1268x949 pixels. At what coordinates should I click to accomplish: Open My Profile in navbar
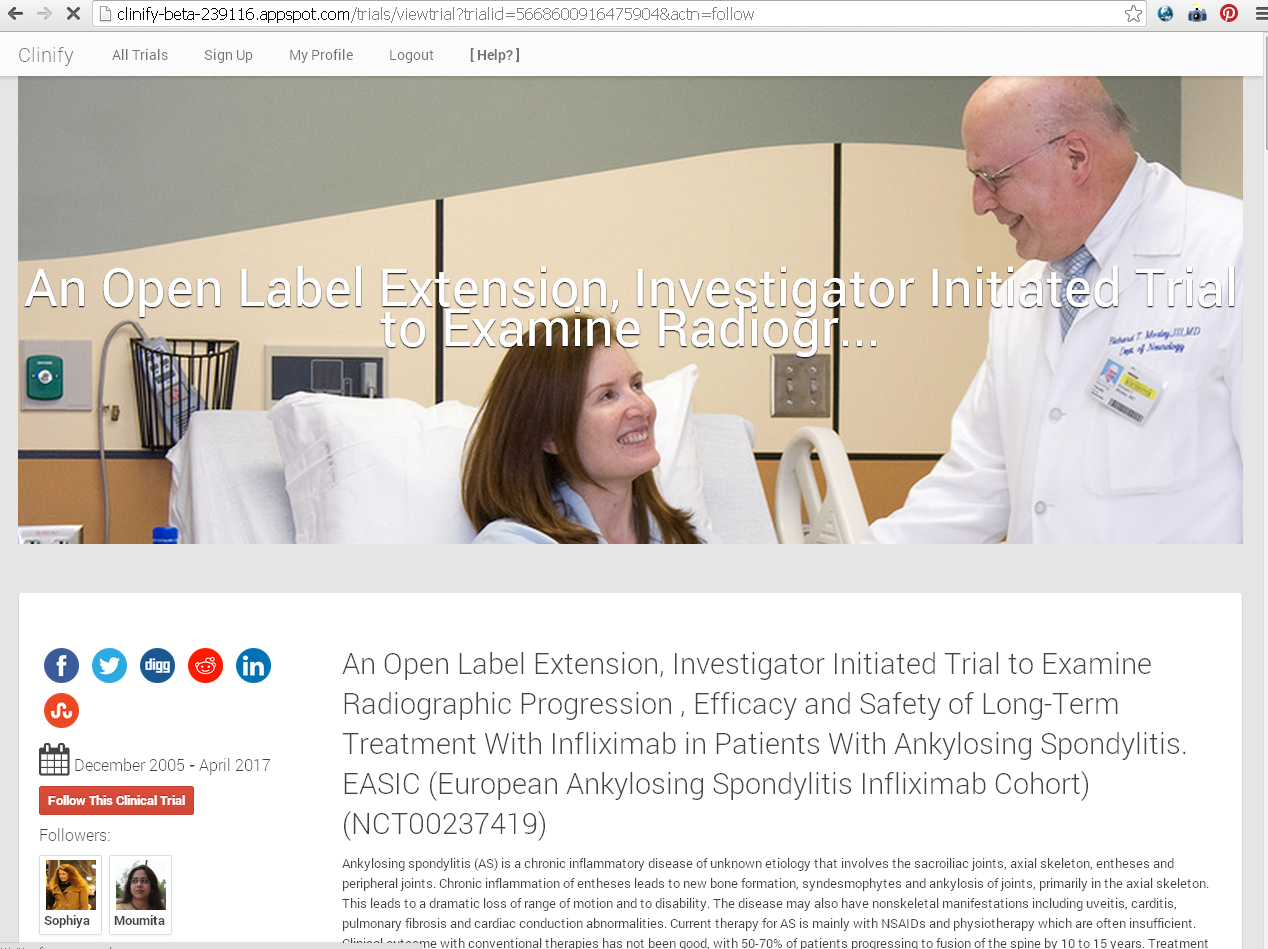(321, 55)
